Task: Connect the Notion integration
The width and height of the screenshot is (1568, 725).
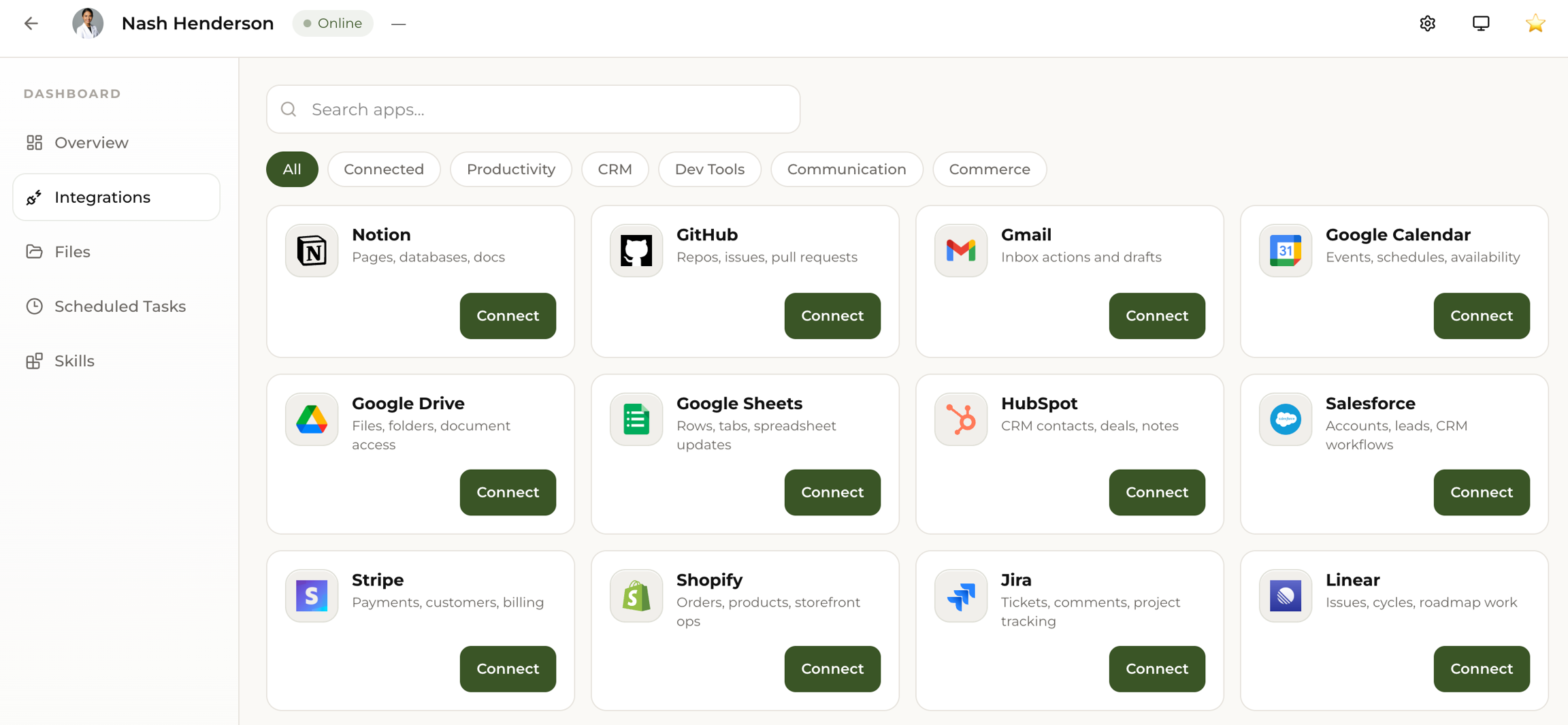Action: point(508,316)
